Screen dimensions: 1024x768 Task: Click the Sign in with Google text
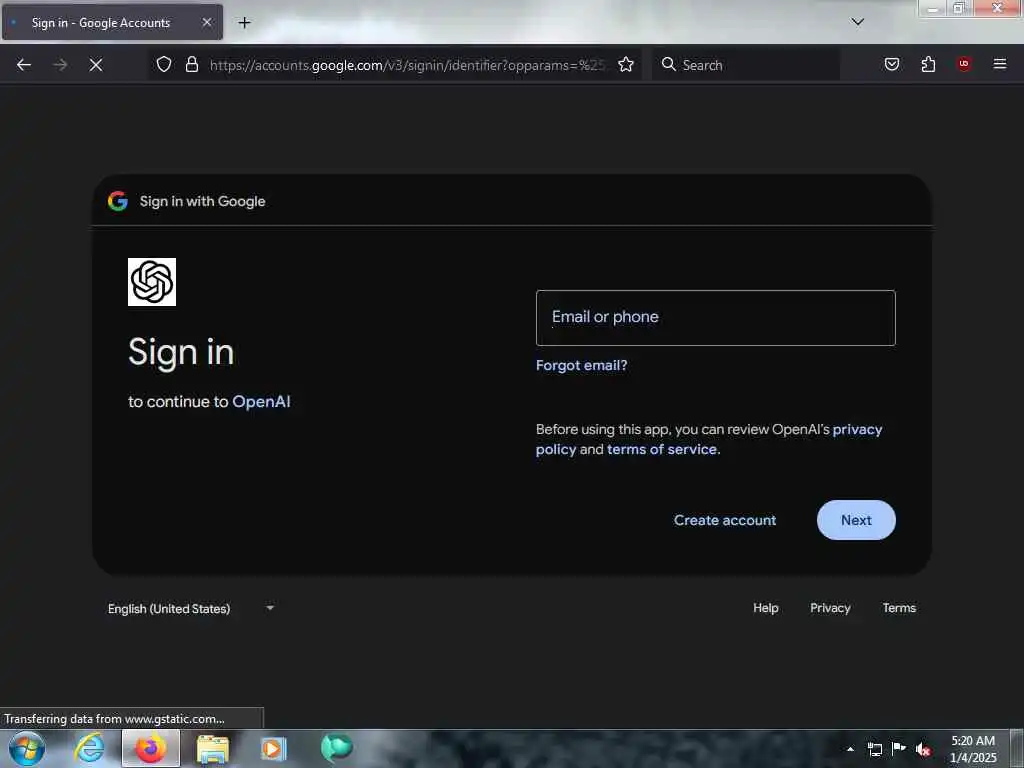[x=202, y=201]
